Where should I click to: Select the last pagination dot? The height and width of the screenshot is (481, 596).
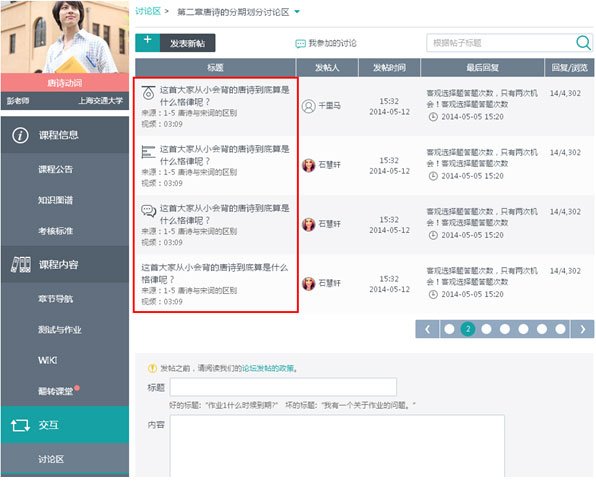point(560,329)
